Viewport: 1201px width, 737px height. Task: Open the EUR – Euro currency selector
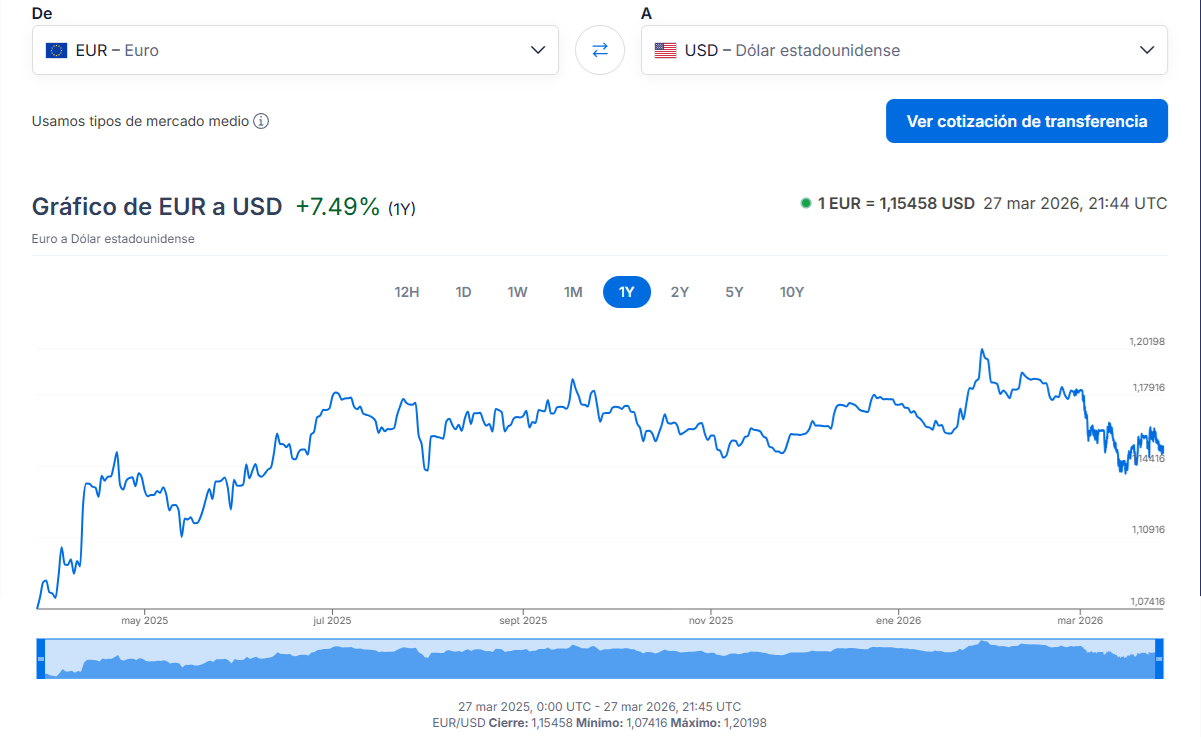coord(295,50)
